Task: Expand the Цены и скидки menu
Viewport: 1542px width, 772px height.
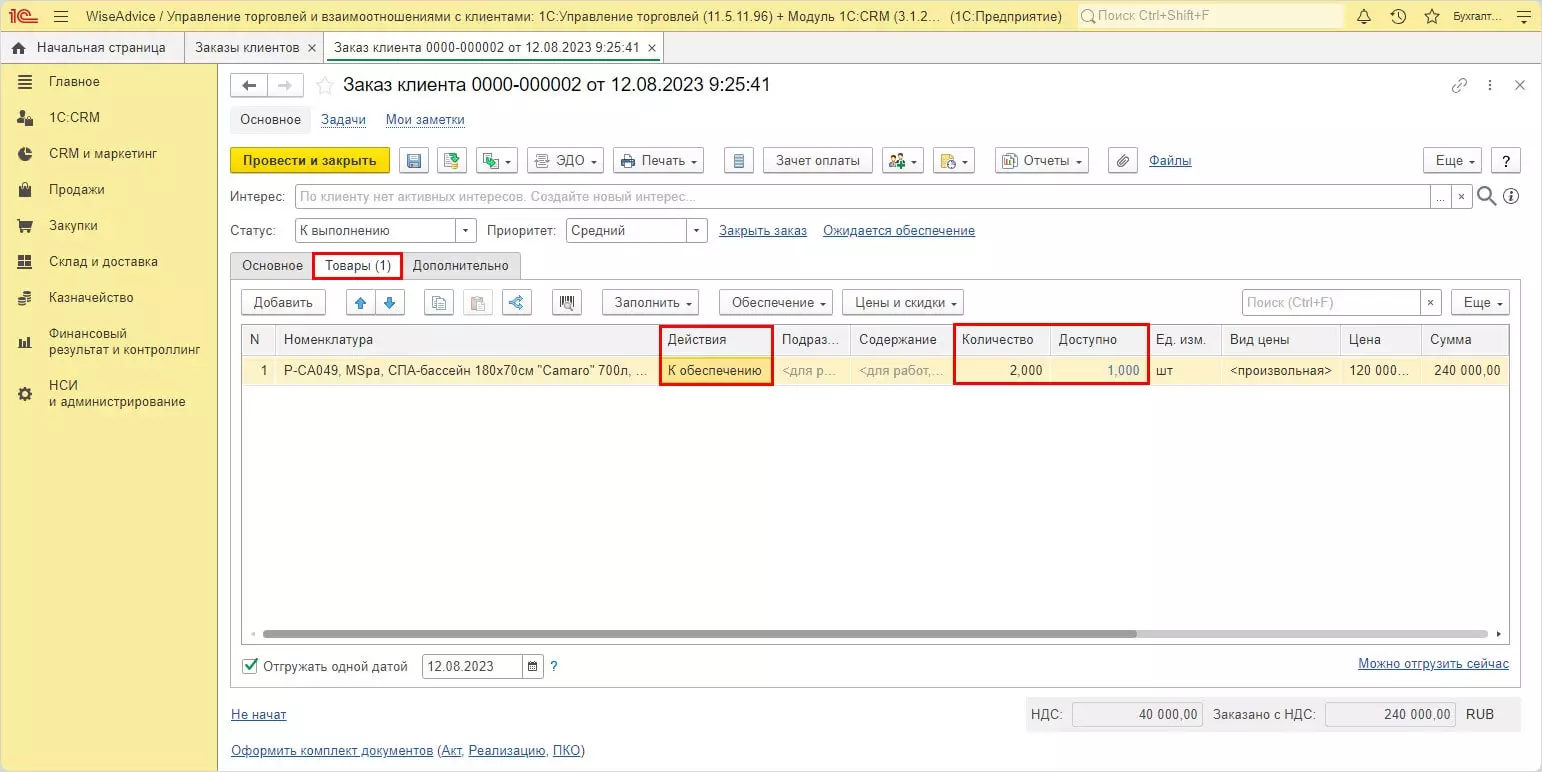Action: pos(903,302)
